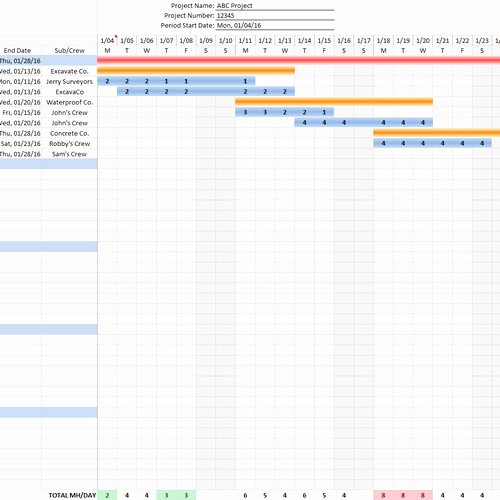Select the 1/17 date header cell
This screenshot has width=500, height=500.
pyautogui.click(x=364, y=40)
